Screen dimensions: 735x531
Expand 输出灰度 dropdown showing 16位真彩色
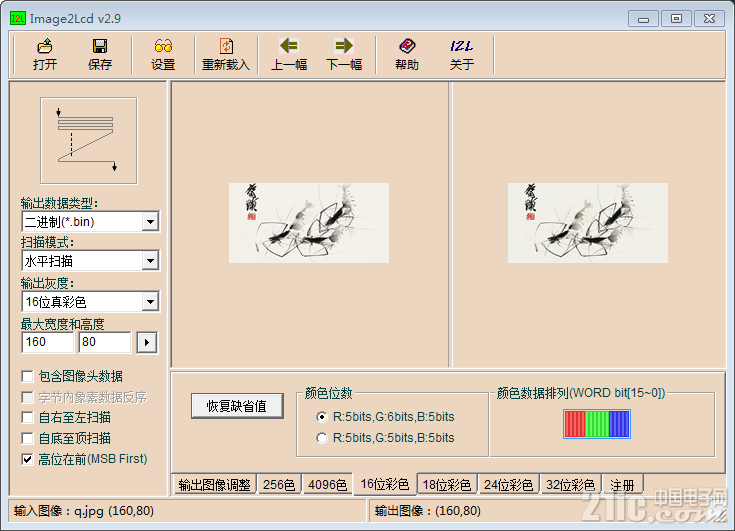click(x=150, y=302)
